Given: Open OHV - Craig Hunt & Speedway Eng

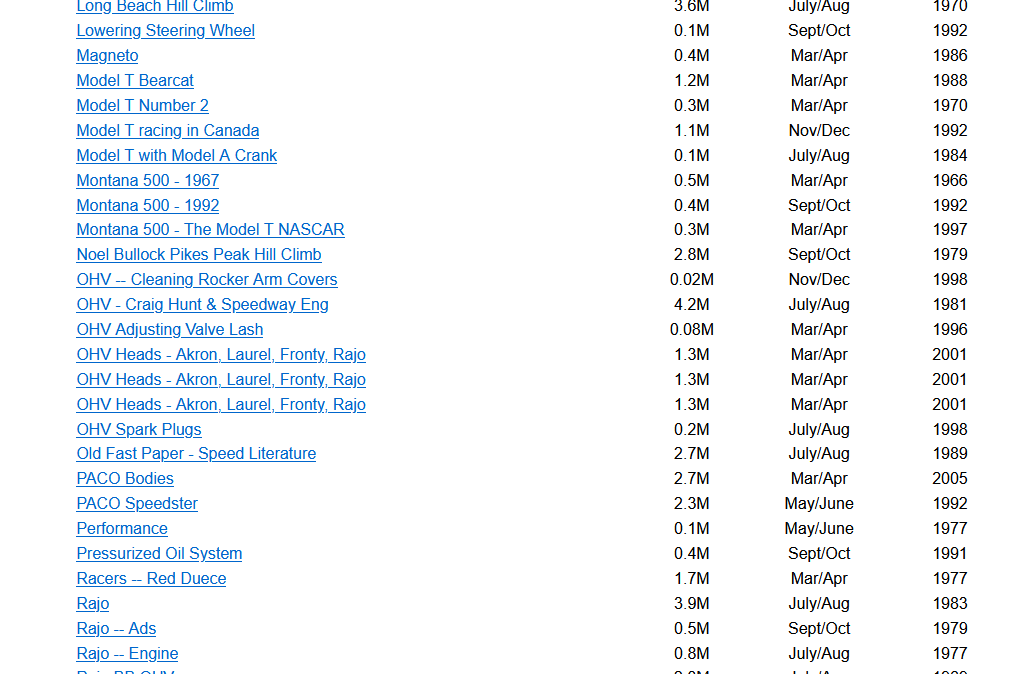Looking at the screenshot, I should point(202,305).
